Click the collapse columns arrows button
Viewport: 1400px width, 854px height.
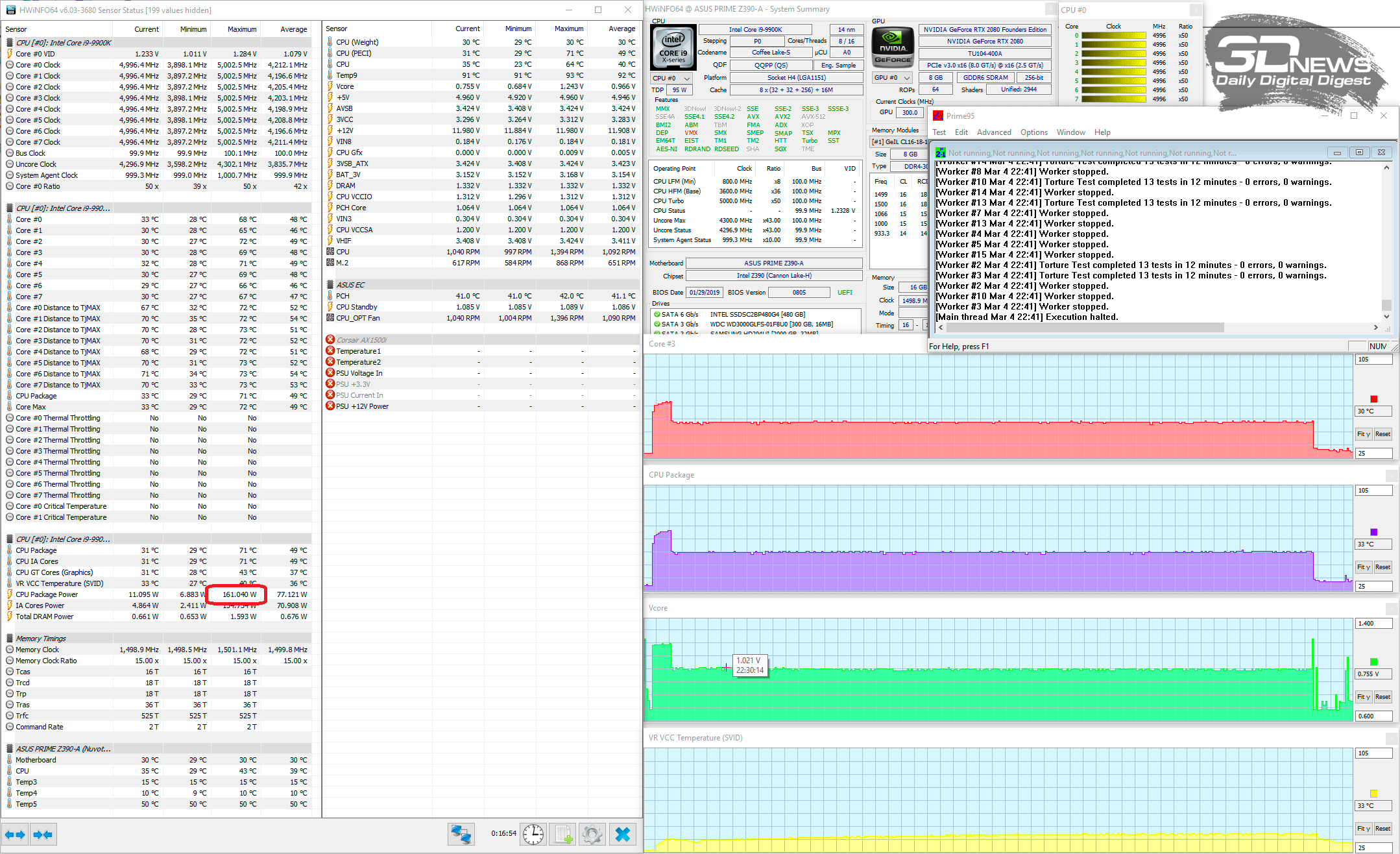click(43, 835)
